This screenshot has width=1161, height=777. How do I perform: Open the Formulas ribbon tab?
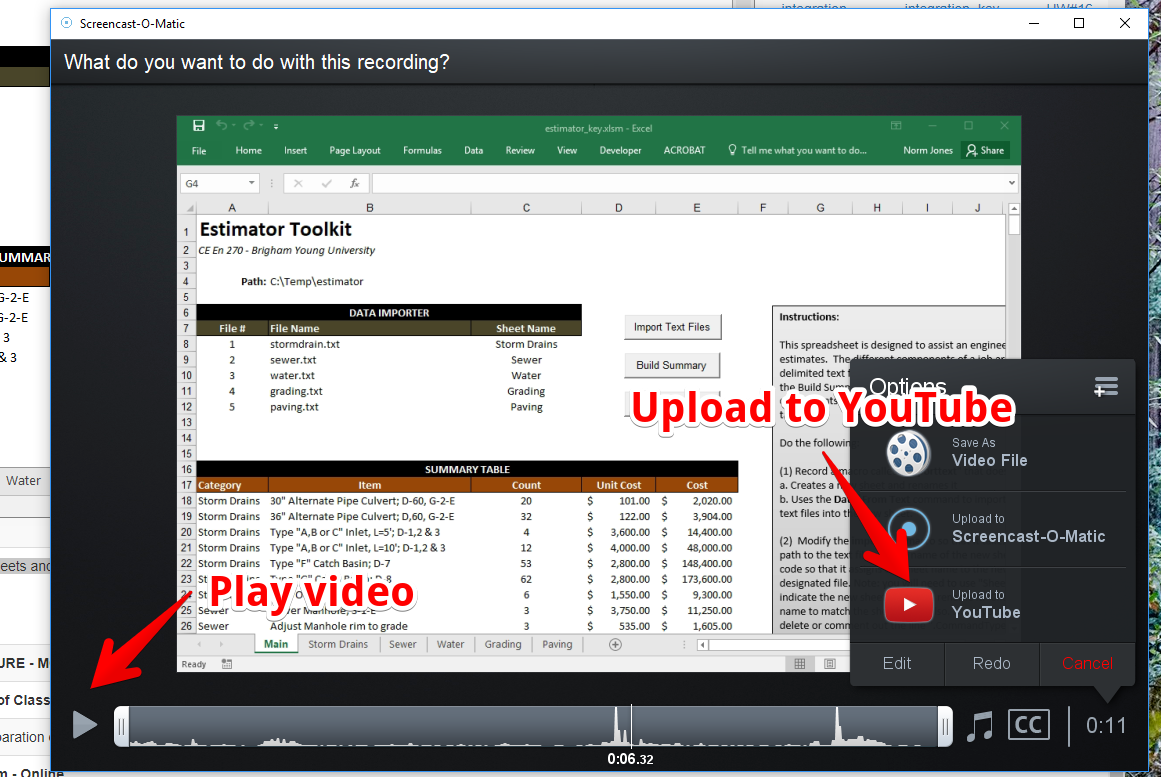pos(422,150)
